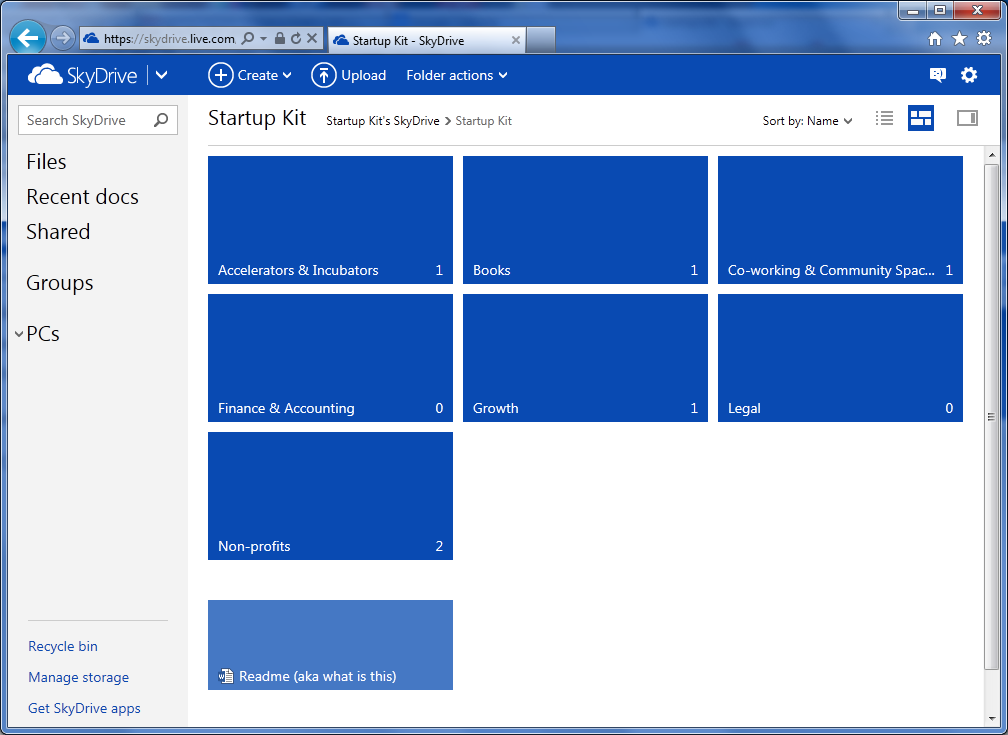Open Recent docs in sidebar
This screenshot has height=735, width=1008.
coord(82,197)
